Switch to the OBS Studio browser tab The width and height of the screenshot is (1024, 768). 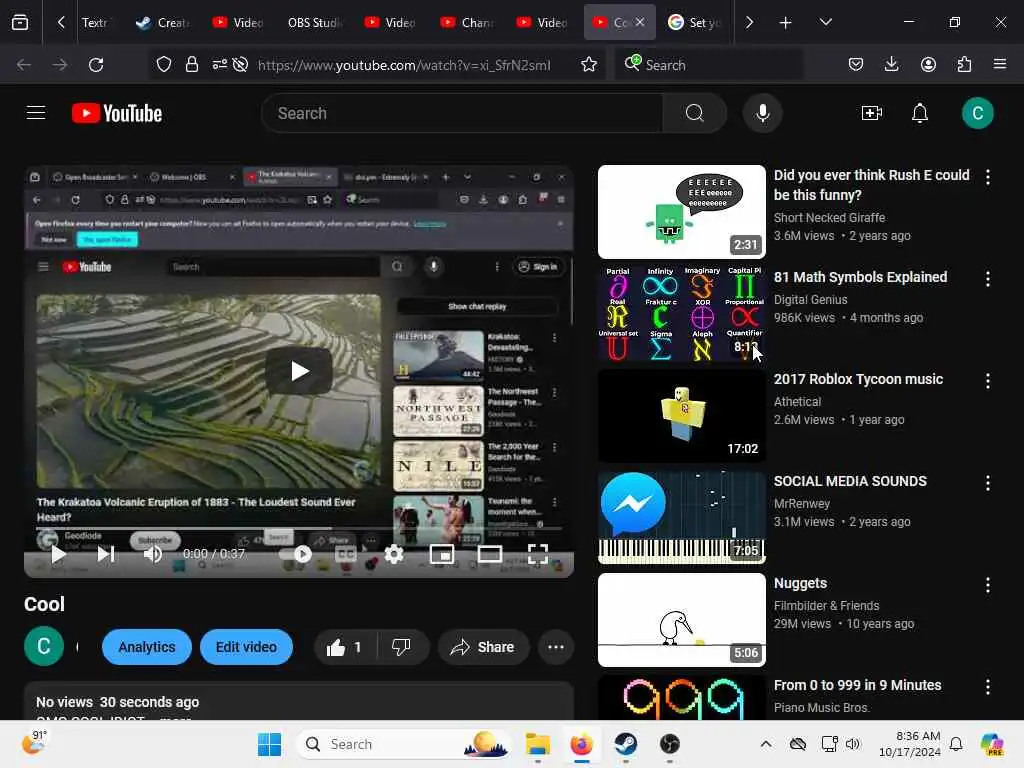click(x=315, y=22)
